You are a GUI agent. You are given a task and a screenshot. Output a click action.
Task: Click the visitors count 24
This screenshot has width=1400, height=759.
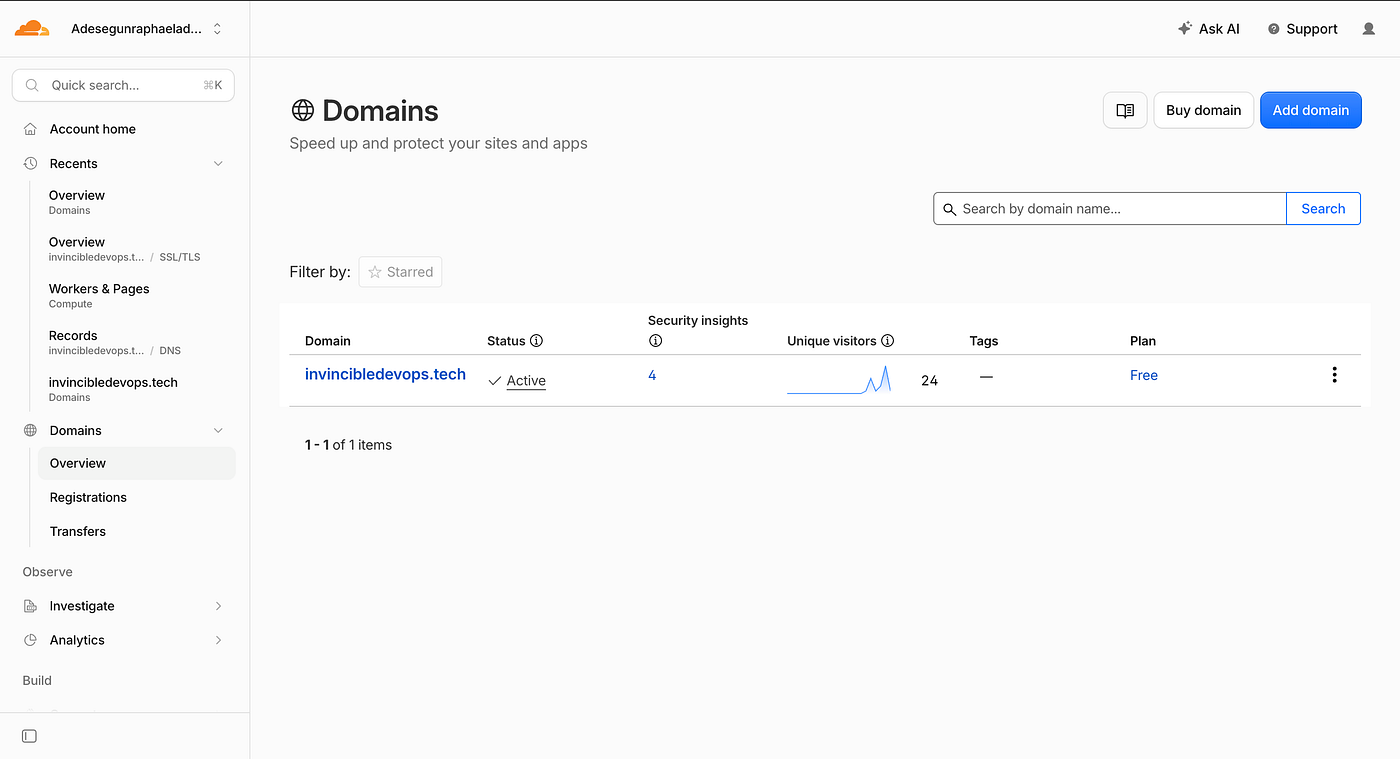(x=929, y=380)
